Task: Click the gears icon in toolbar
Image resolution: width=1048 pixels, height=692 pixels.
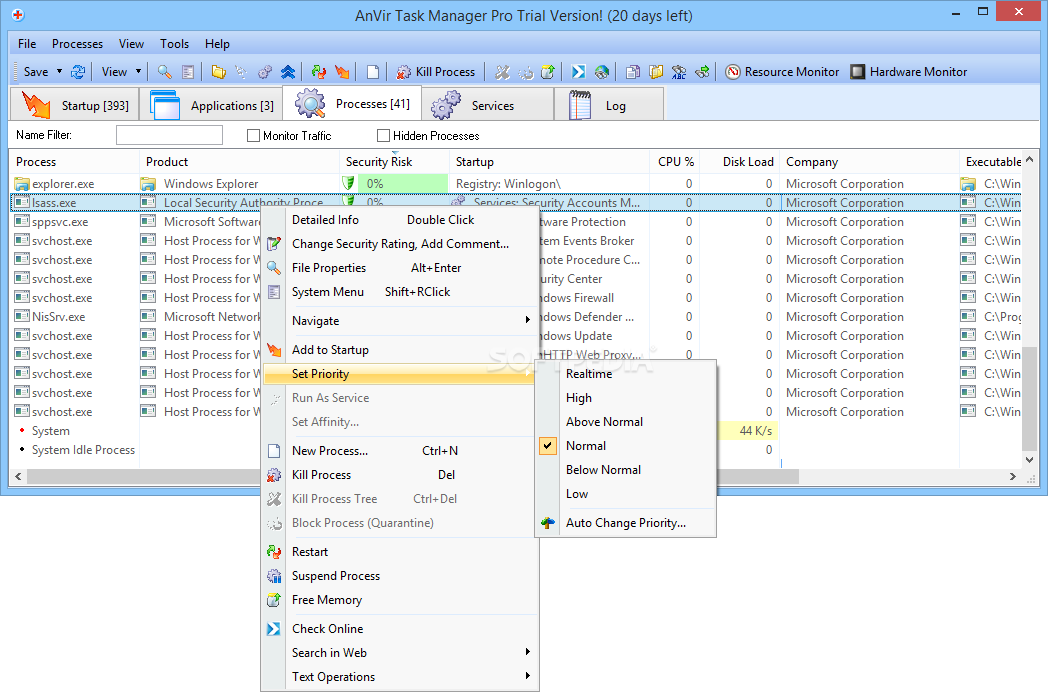Action: [265, 72]
